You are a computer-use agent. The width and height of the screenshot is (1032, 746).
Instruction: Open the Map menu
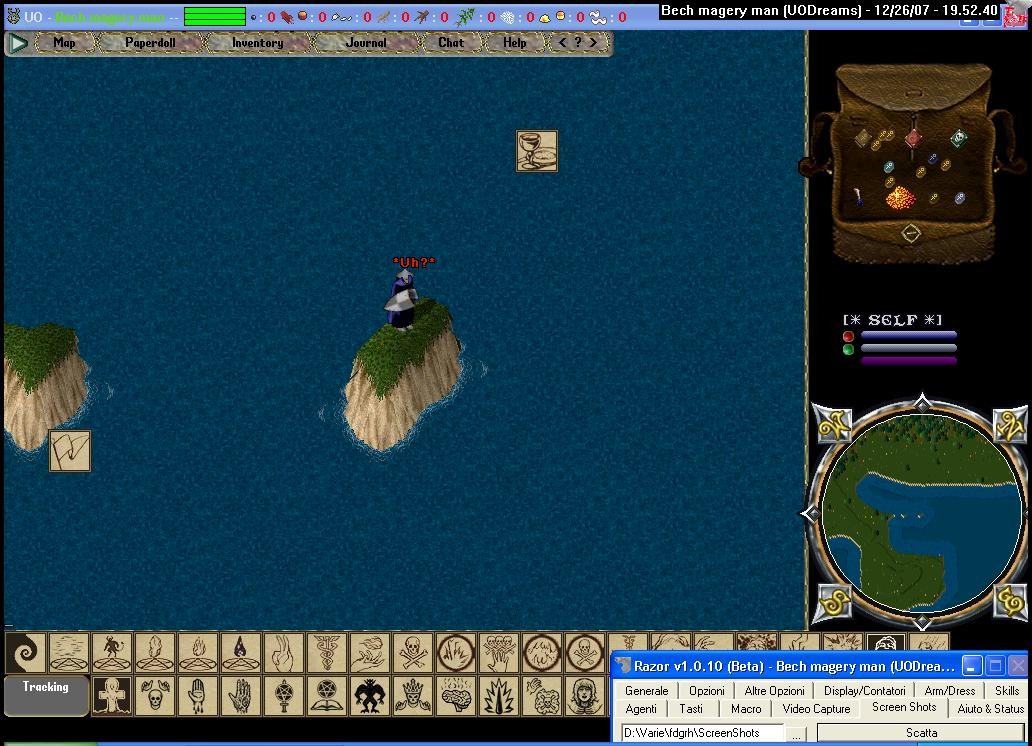pos(64,43)
